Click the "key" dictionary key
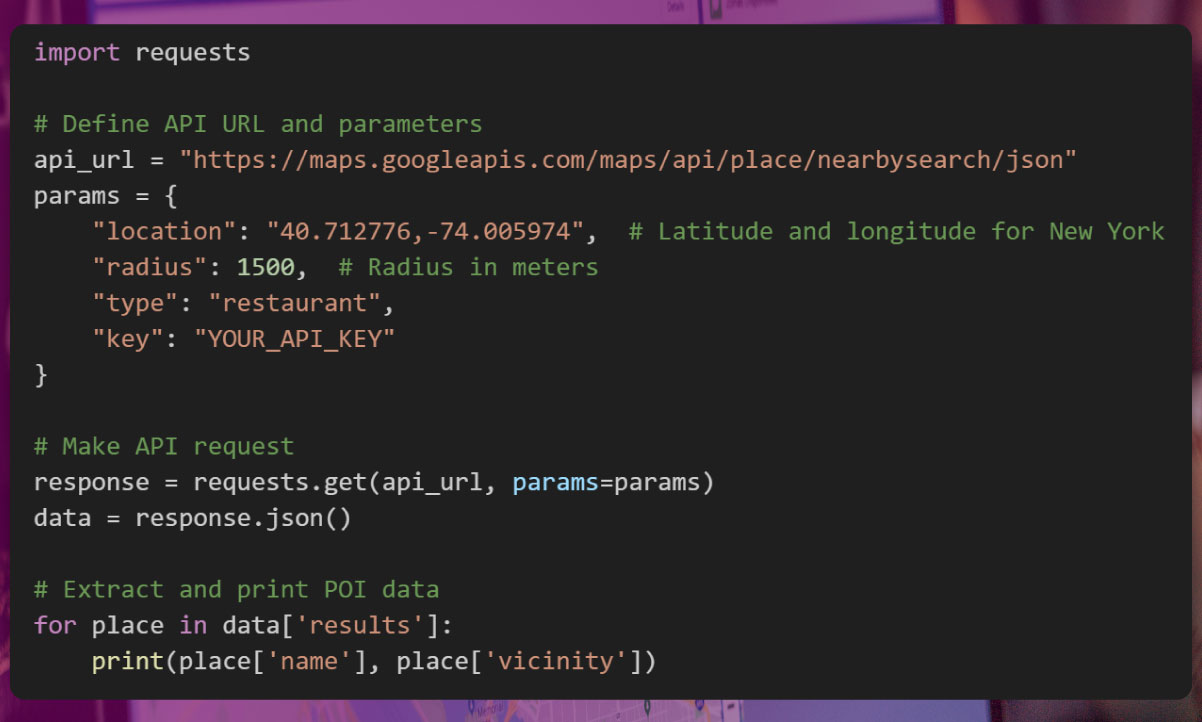 pyautogui.click(x=128, y=339)
